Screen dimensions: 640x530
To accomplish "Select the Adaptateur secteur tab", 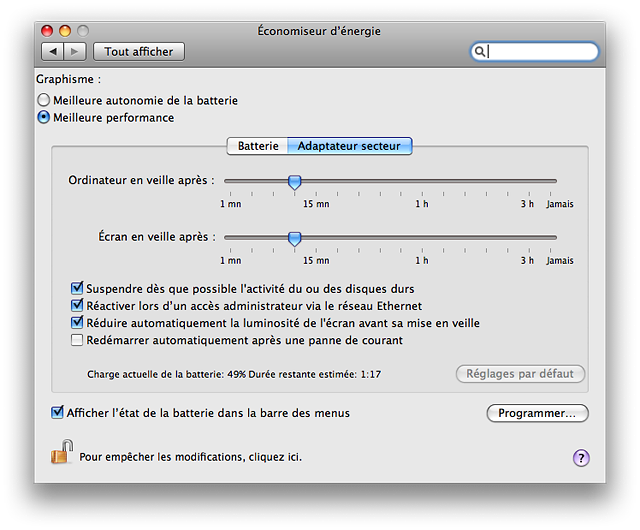I will point(349,146).
